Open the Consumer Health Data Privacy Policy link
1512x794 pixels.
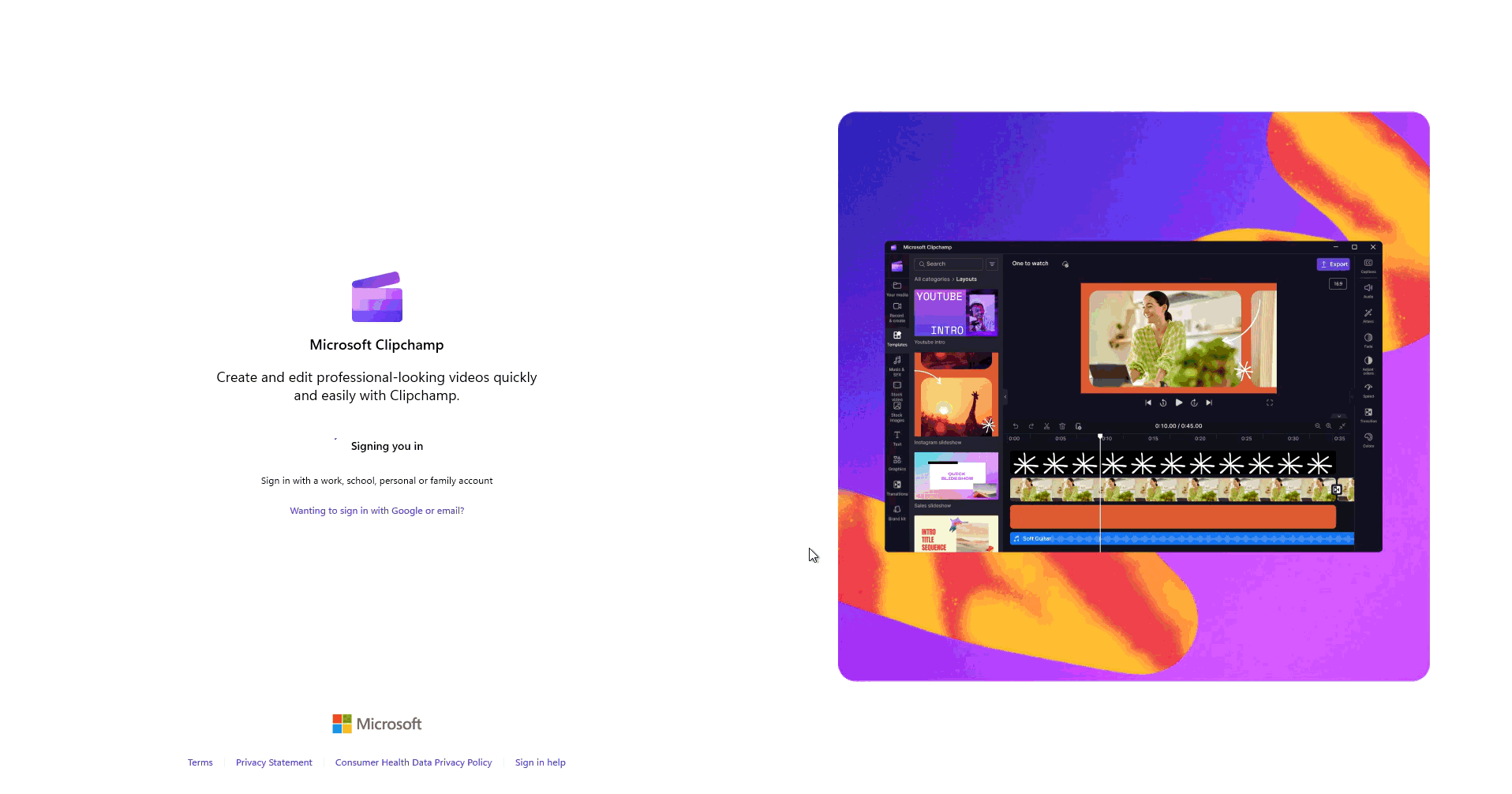(x=414, y=762)
